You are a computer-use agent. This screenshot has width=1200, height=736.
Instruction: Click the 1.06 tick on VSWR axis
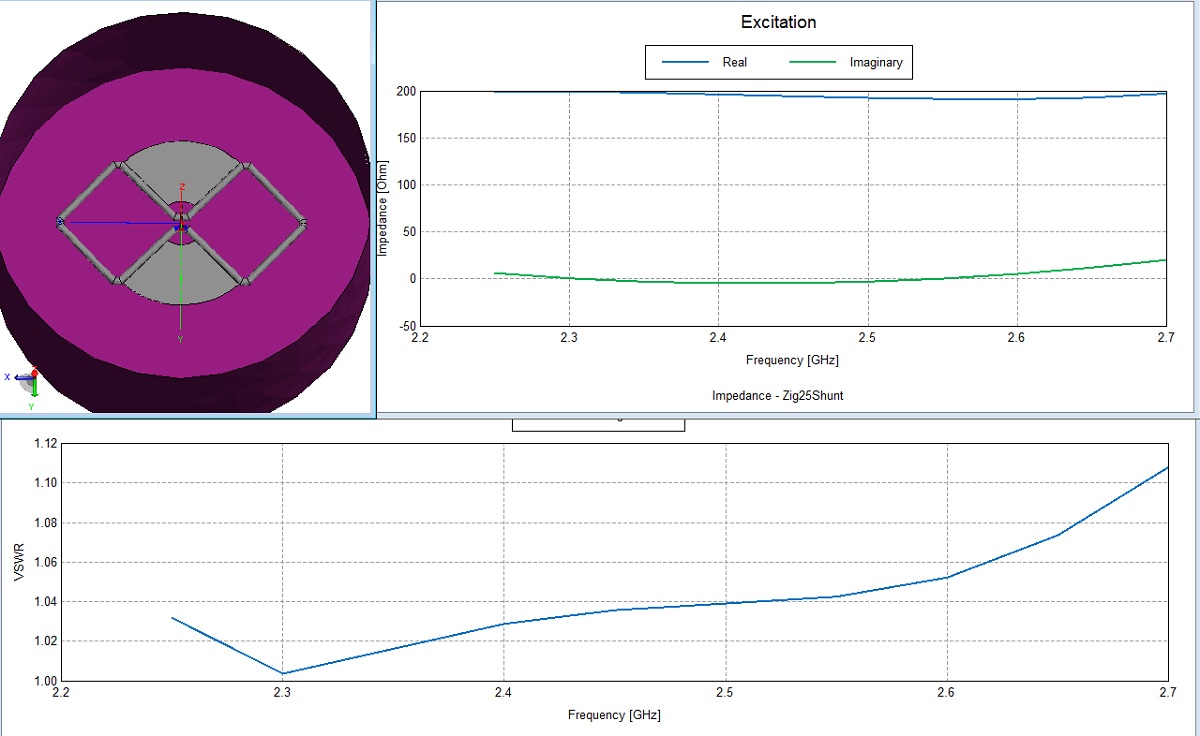[x=46, y=562]
